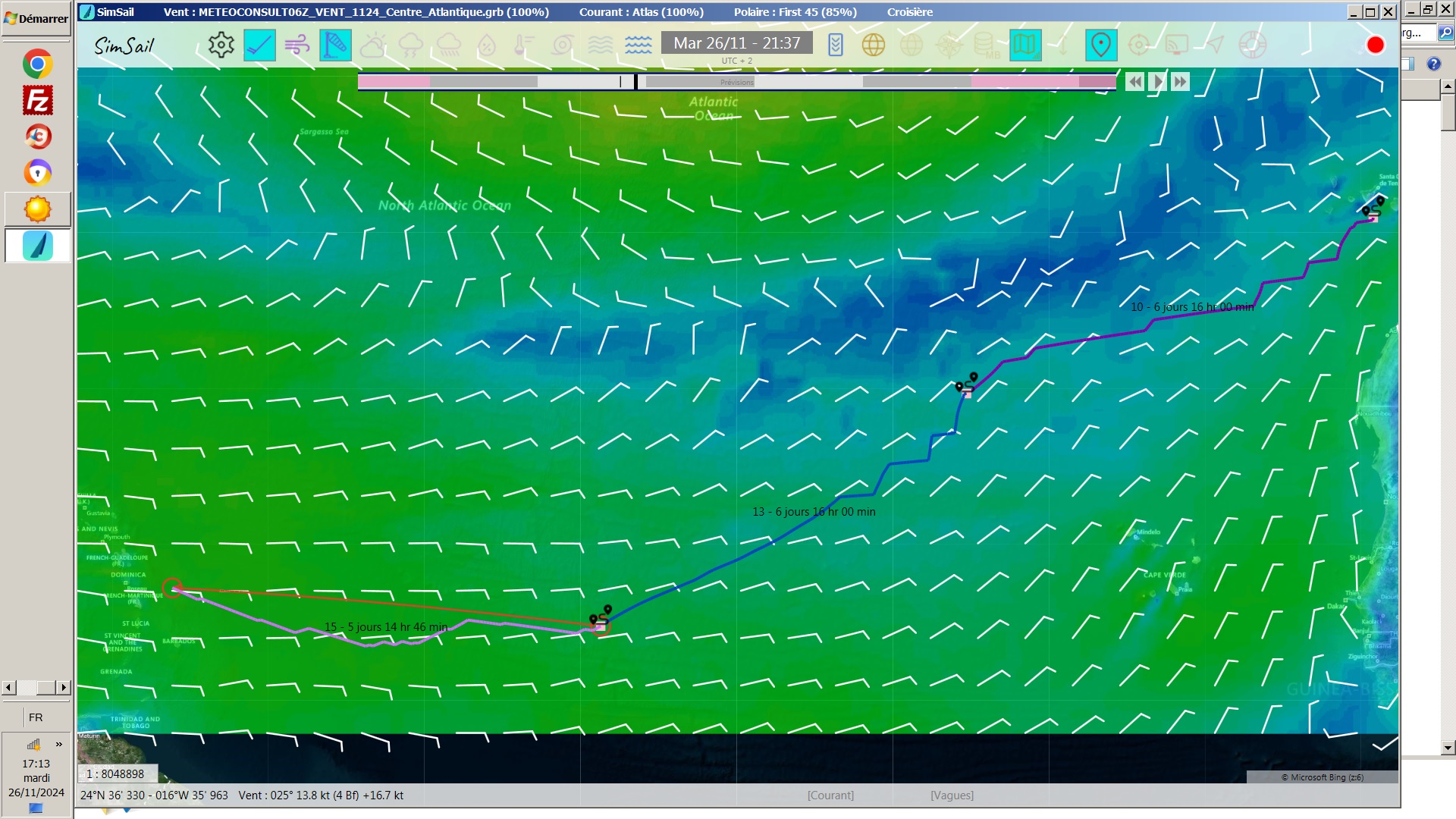
Task: Click the purple wind gust icon
Action: pyautogui.click(x=297, y=45)
